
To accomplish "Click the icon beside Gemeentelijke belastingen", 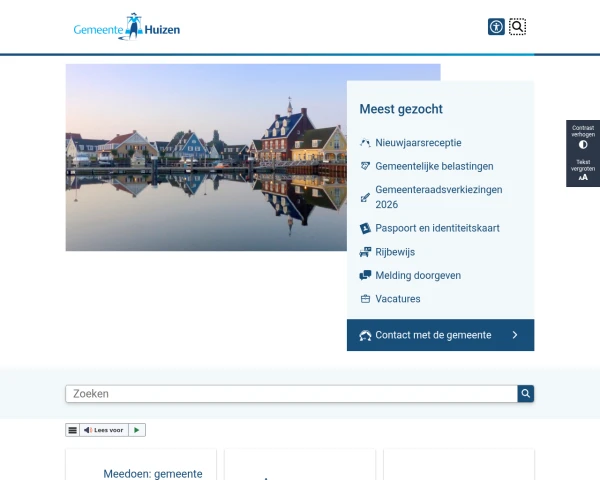I will coord(365,166).
